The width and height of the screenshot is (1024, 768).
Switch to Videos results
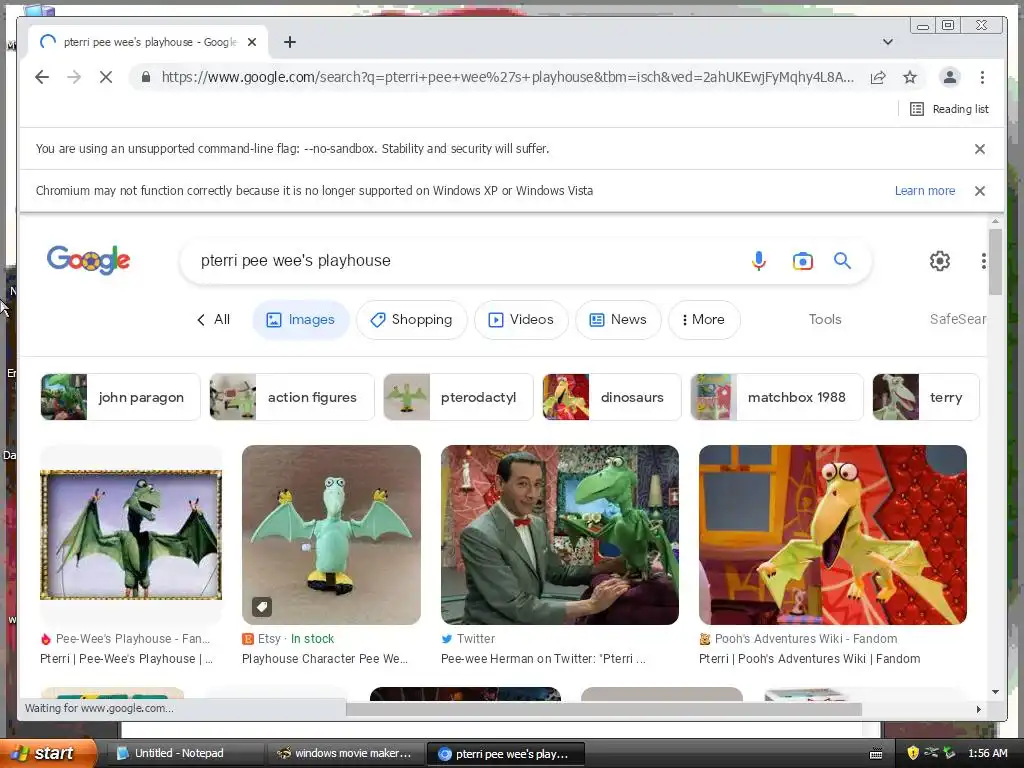click(x=521, y=319)
